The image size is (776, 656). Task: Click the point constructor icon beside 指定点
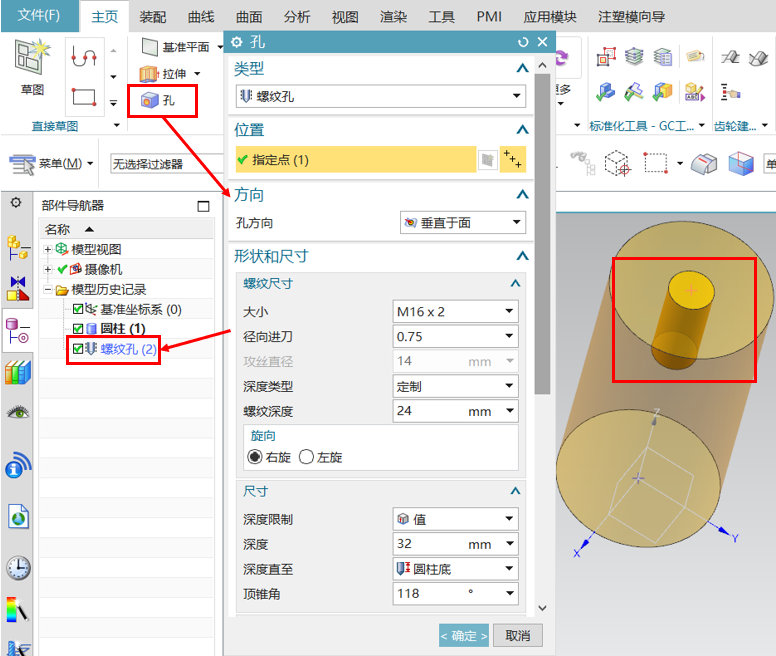point(512,160)
